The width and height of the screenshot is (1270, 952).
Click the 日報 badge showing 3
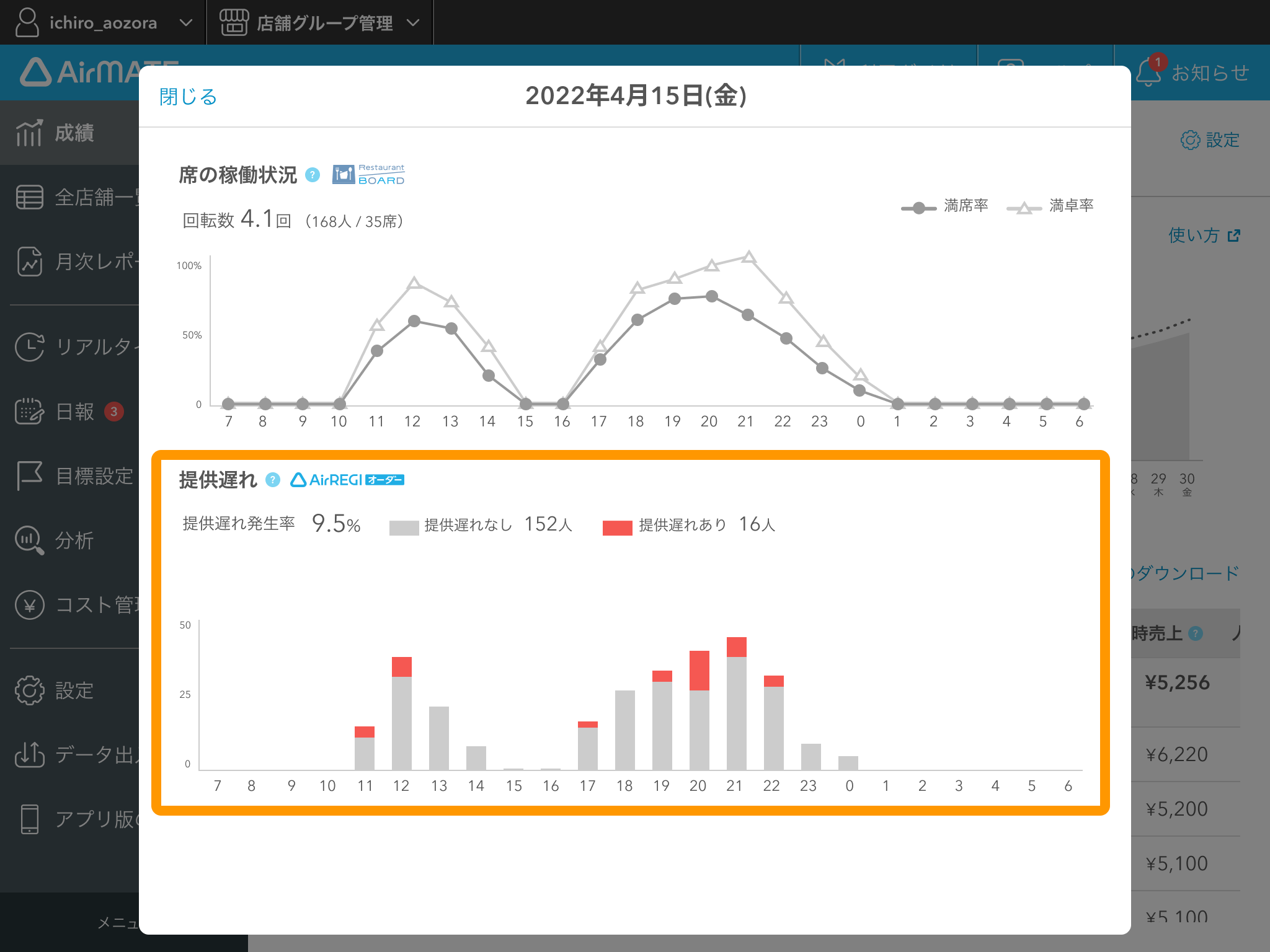pyautogui.click(x=113, y=412)
